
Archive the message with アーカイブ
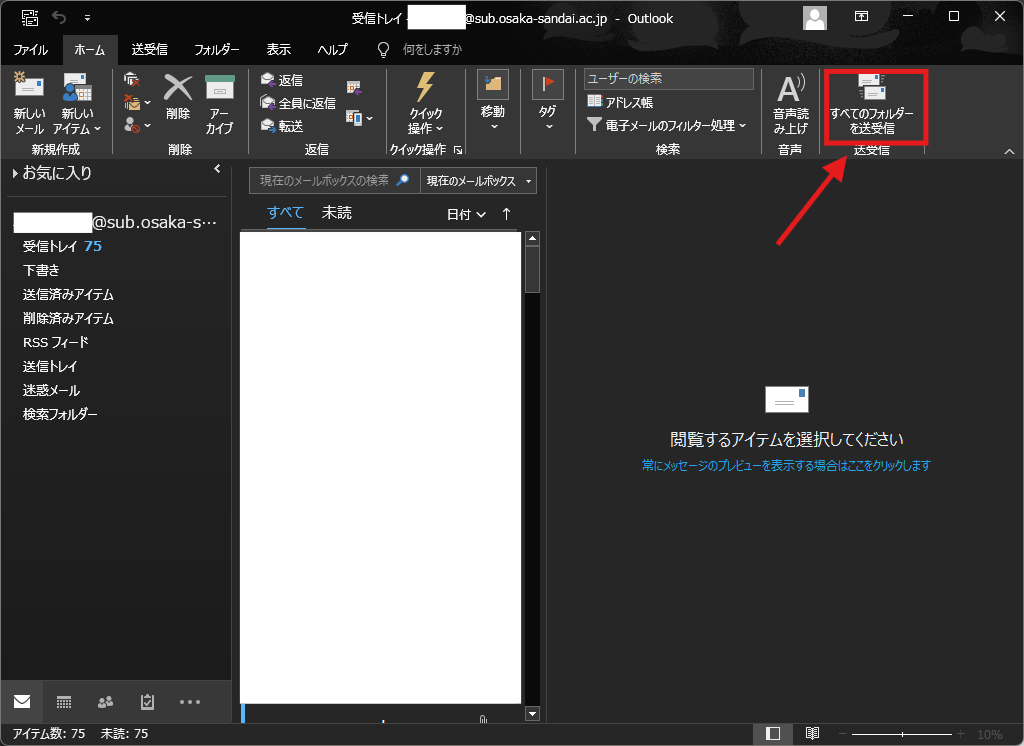[x=219, y=103]
